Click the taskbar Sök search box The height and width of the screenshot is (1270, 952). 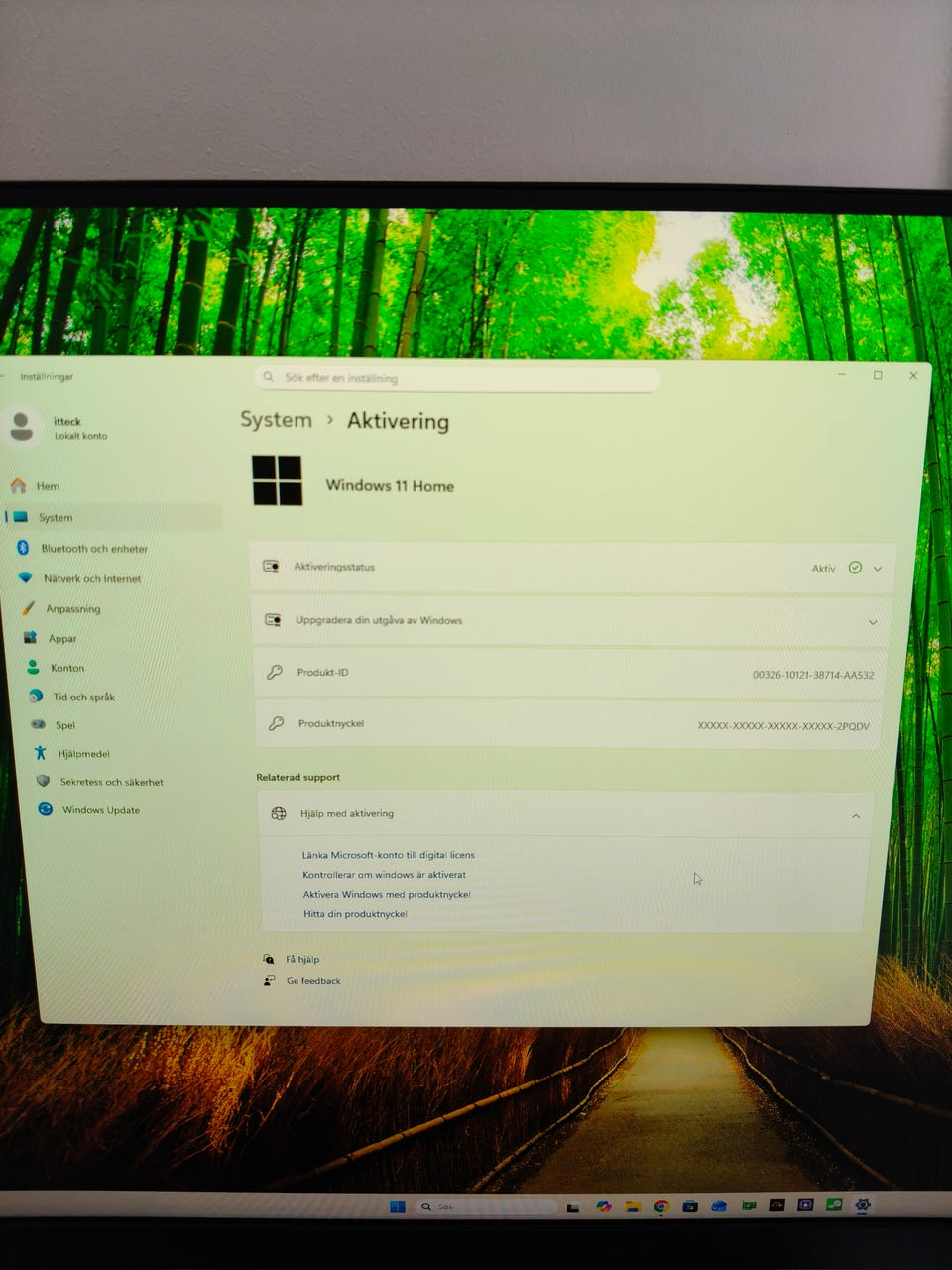(486, 1206)
